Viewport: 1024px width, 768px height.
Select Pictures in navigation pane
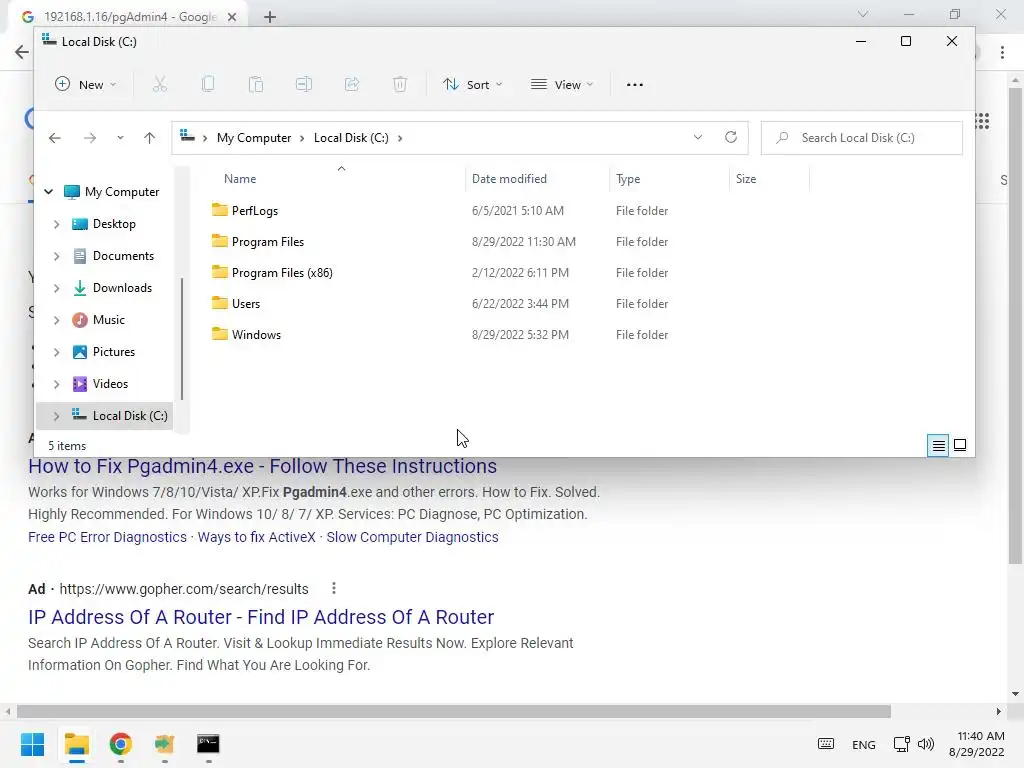coord(114,352)
